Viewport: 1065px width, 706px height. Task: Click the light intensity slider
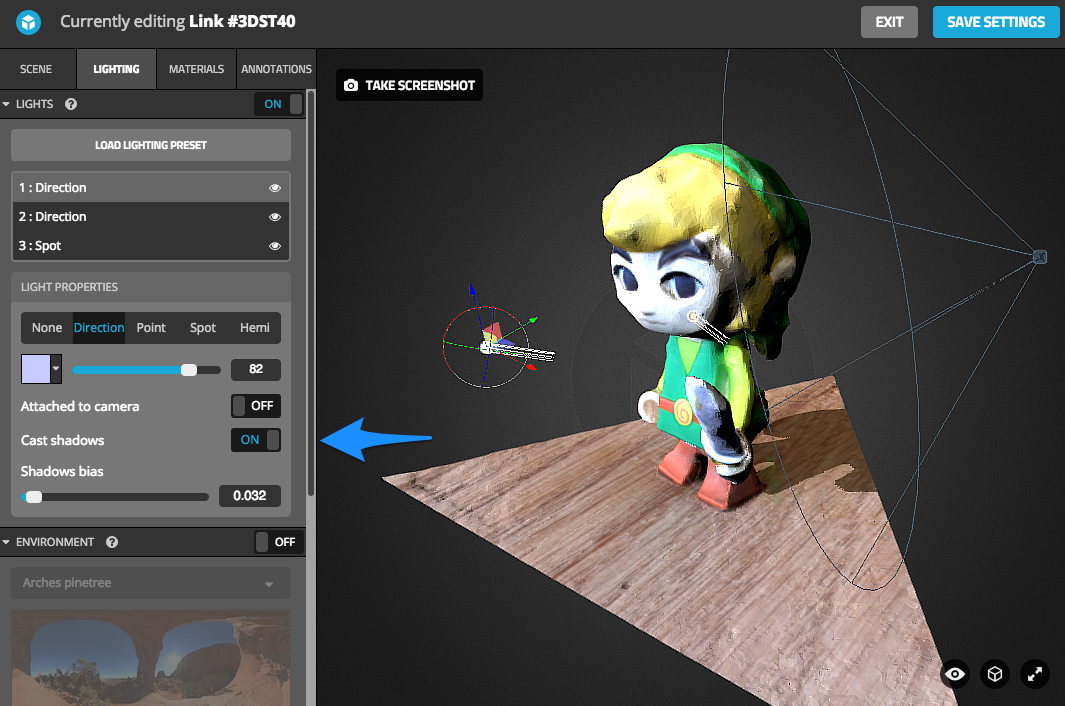tap(147, 369)
